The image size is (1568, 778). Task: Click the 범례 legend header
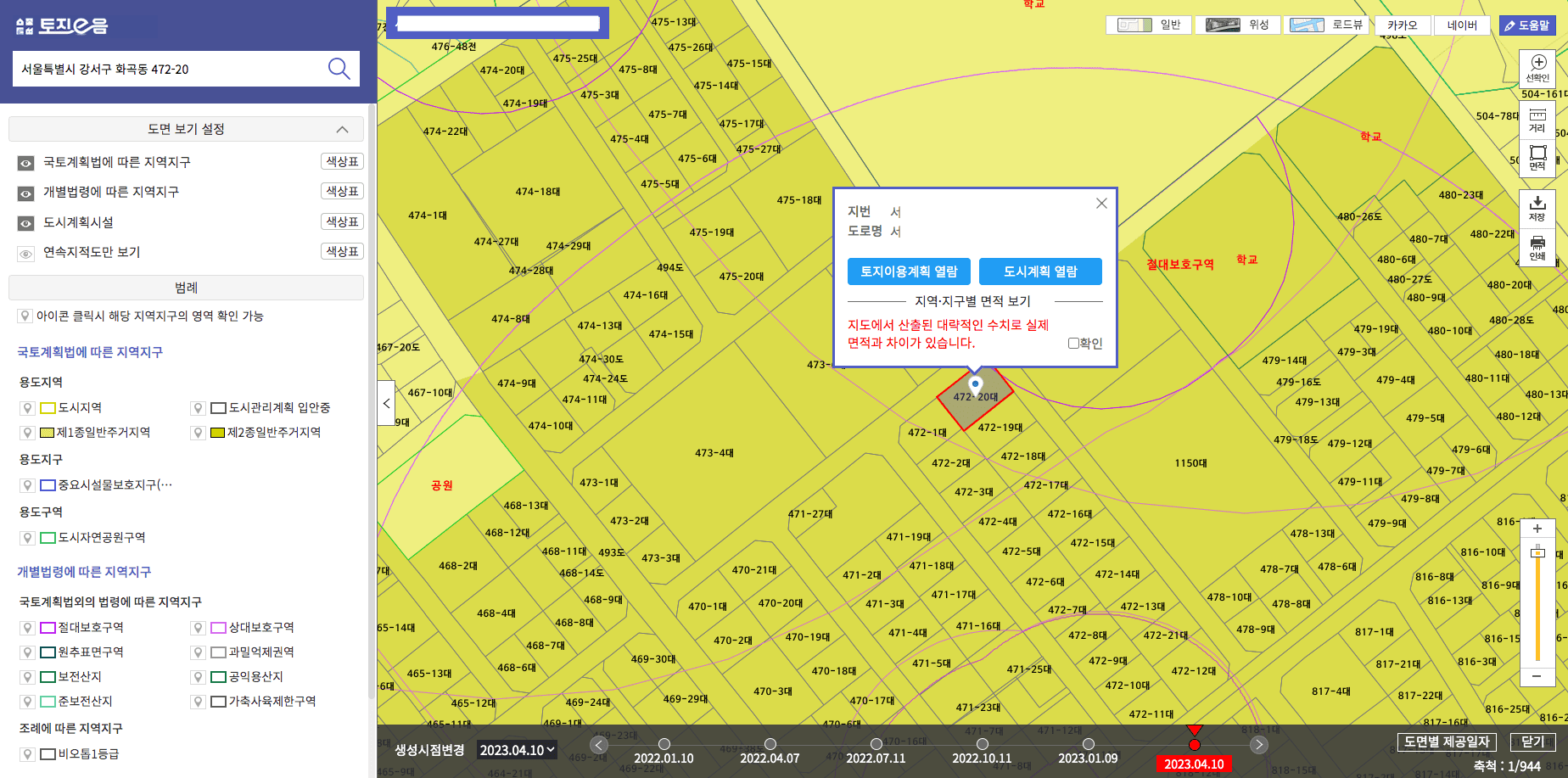186,288
